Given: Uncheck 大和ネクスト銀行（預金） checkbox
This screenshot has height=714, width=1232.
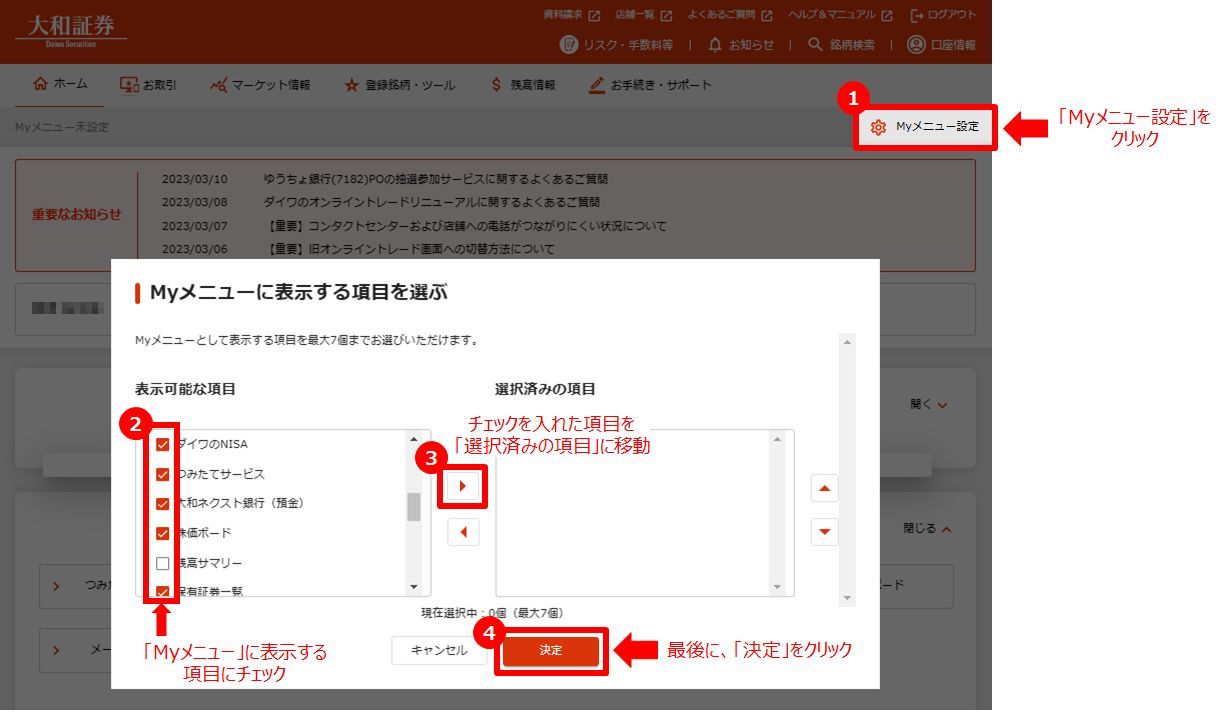Looking at the screenshot, I should (x=162, y=503).
